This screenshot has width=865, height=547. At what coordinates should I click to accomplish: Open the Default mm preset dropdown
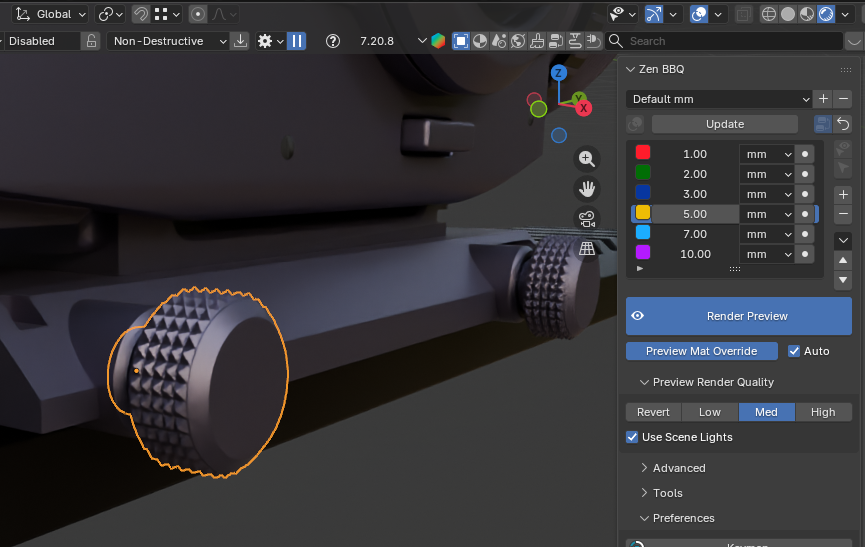pyautogui.click(x=719, y=99)
